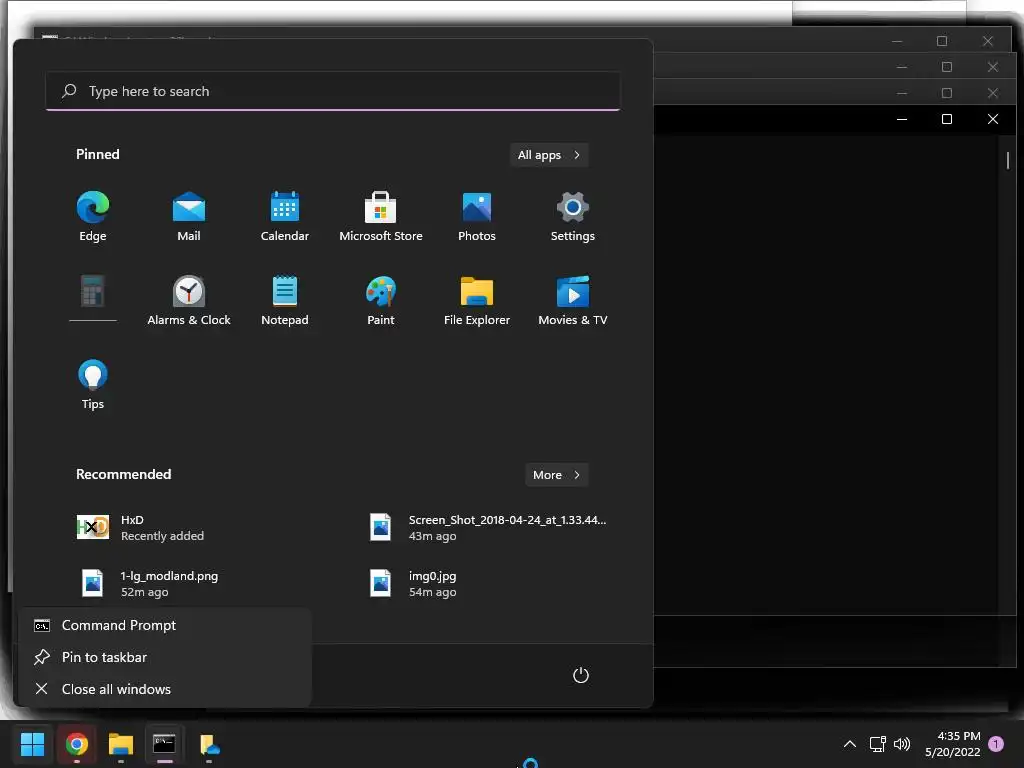Minimize the front console window
Viewport: 1024px width, 768px height.
[902, 119]
